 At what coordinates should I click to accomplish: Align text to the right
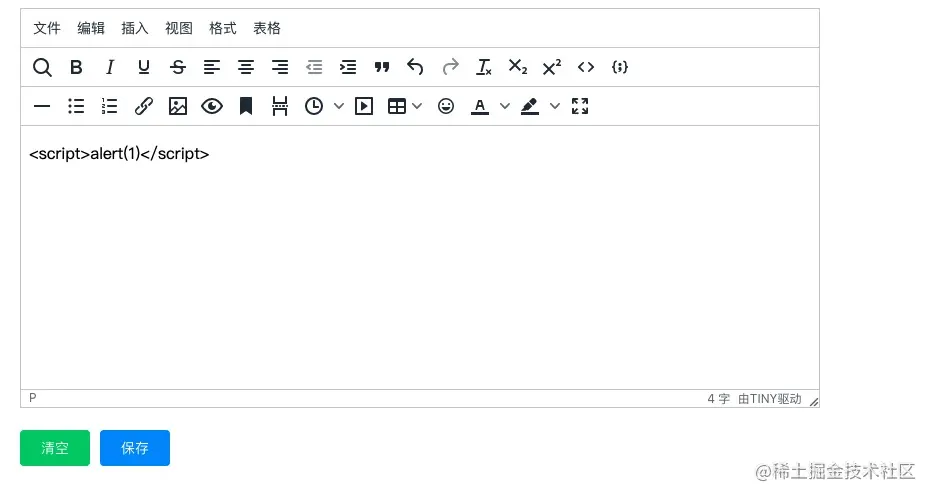(x=279, y=67)
